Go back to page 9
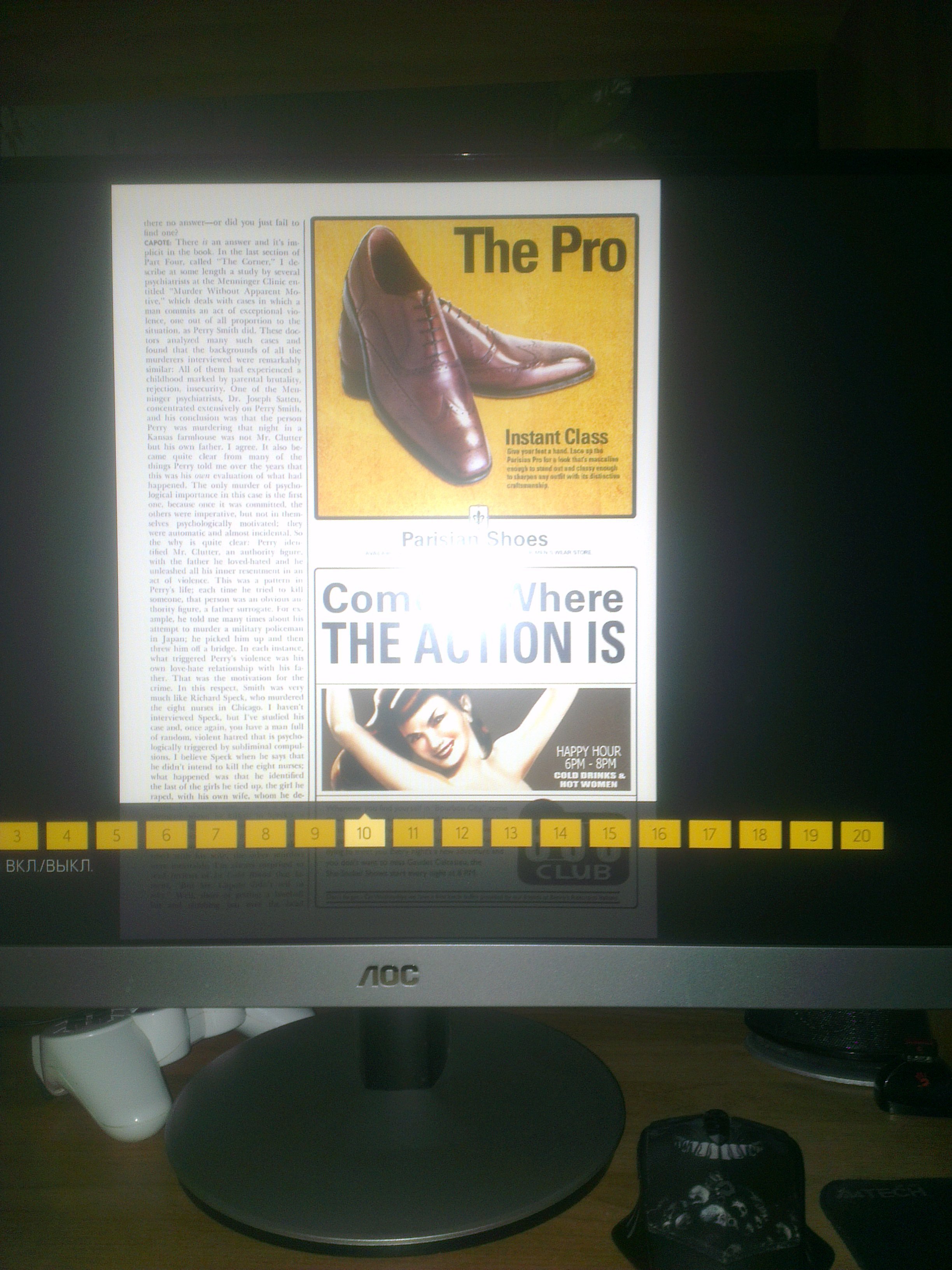Viewport: 952px width, 1270px height. 315,834
